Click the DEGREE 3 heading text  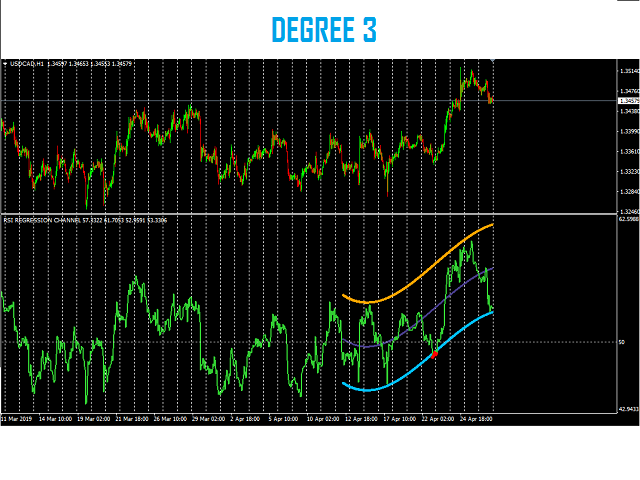[x=324, y=30]
